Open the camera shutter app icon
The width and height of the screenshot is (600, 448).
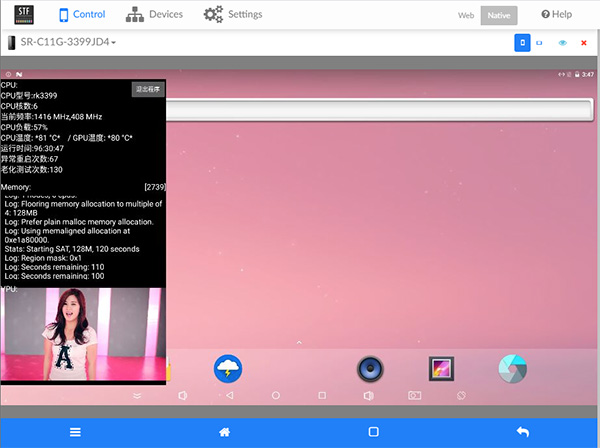[x=513, y=369]
